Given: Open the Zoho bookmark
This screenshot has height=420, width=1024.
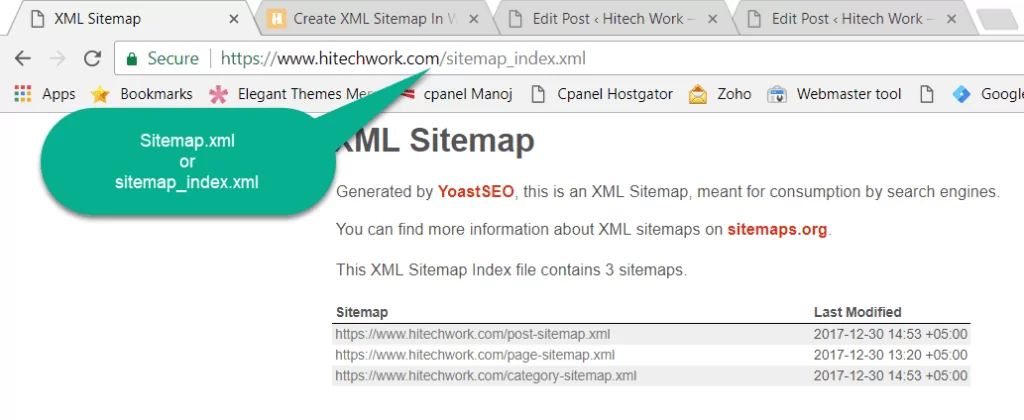Looking at the screenshot, I should click(x=734, y=94).
